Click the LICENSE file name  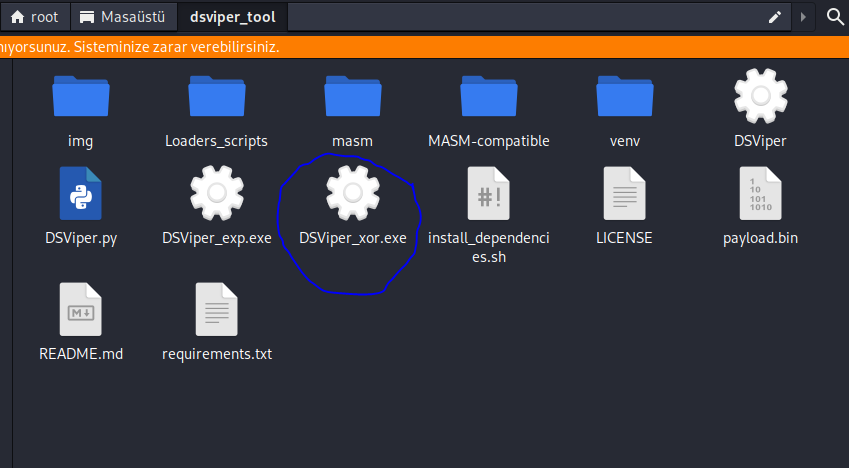click(x=625, y=238)
